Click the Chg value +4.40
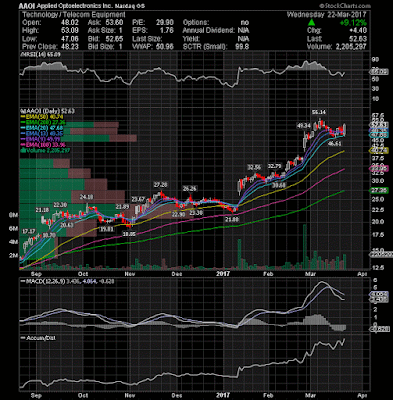Screen dimensions: 393x400 pyautogui.click(x=357, y=31)
